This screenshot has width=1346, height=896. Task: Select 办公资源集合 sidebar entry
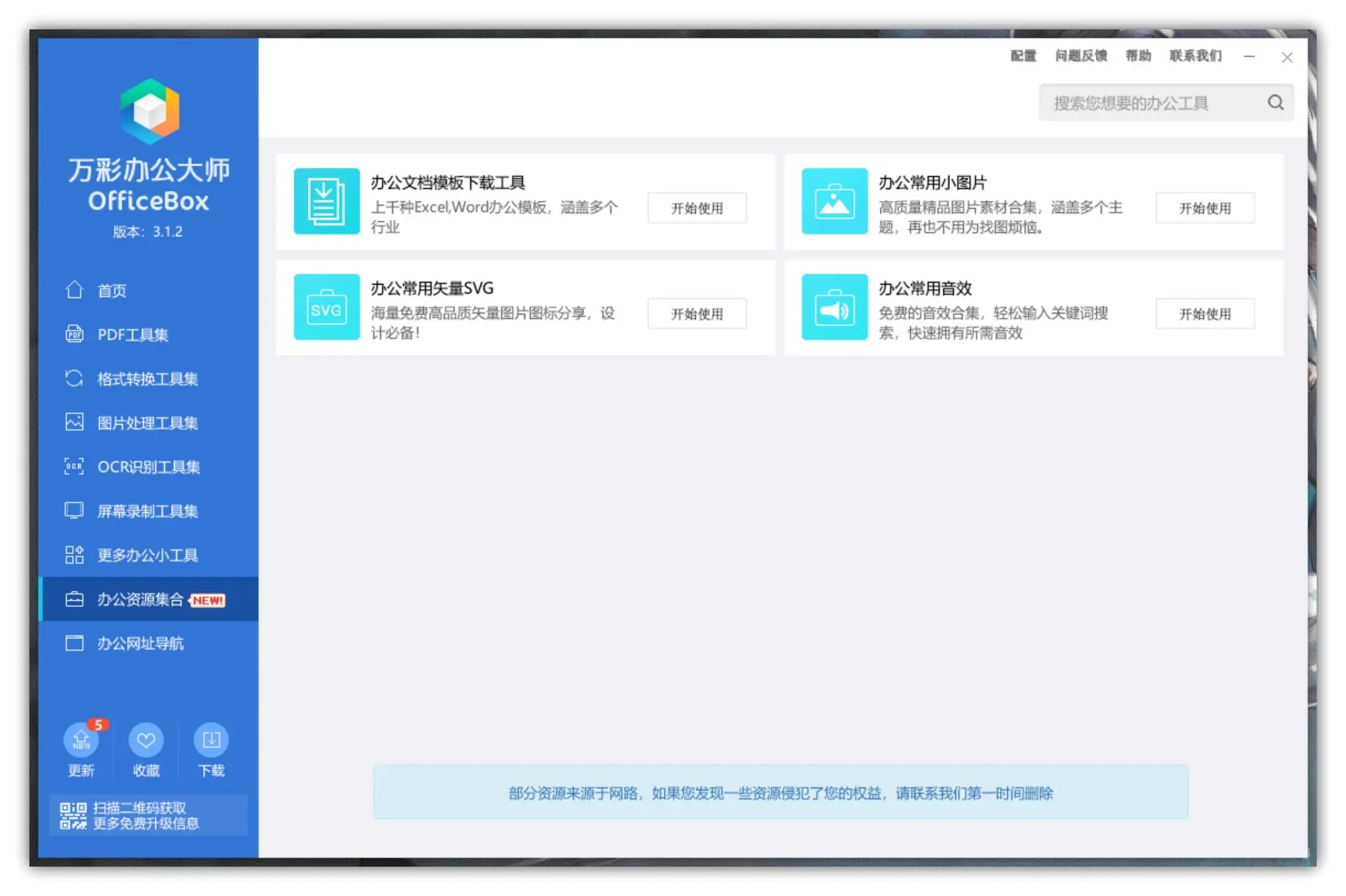tap(148, 599)
